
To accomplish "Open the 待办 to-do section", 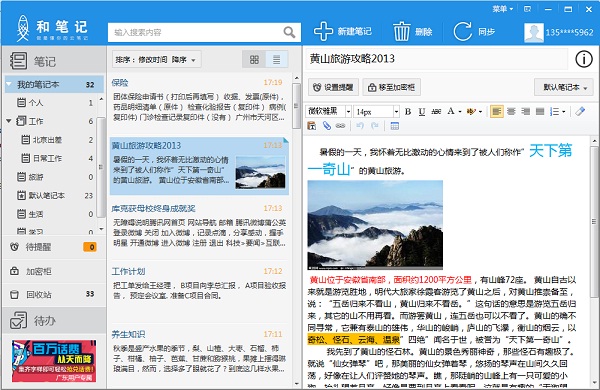I will pos(54,320).
